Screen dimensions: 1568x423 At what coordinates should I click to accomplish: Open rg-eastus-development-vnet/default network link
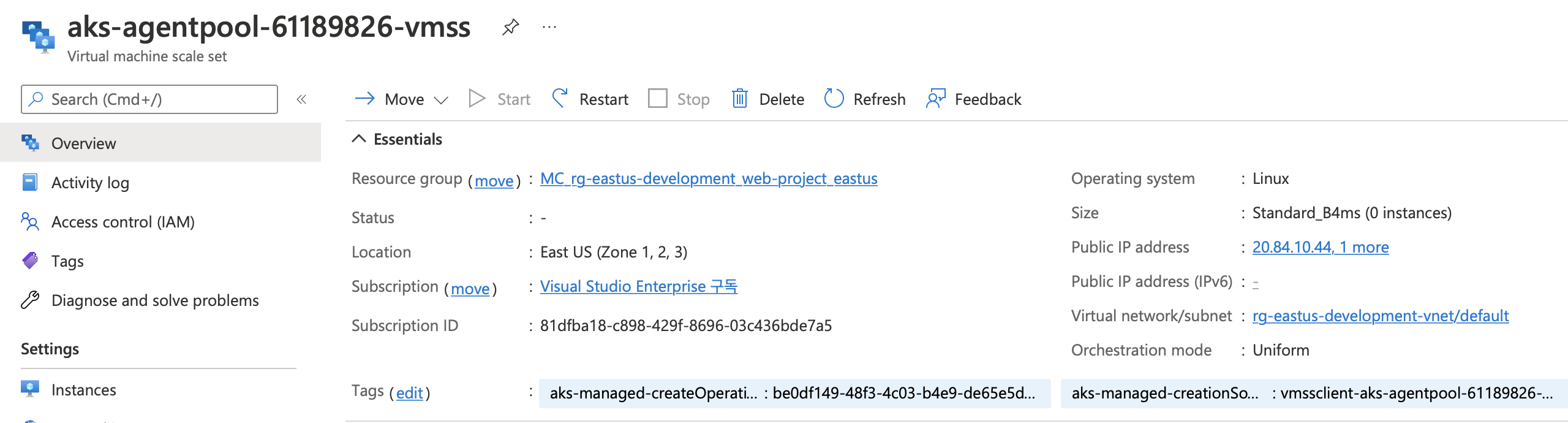(1381, 316)
